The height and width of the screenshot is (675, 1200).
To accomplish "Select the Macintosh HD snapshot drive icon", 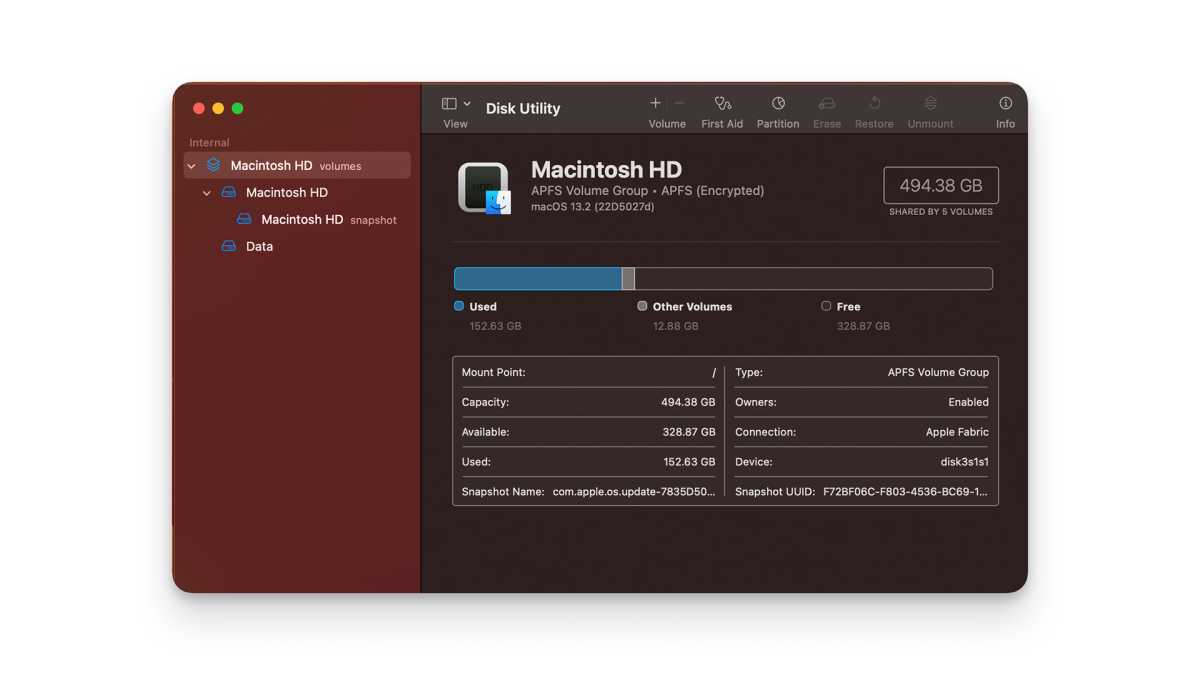I will click(x=244, y=219).
